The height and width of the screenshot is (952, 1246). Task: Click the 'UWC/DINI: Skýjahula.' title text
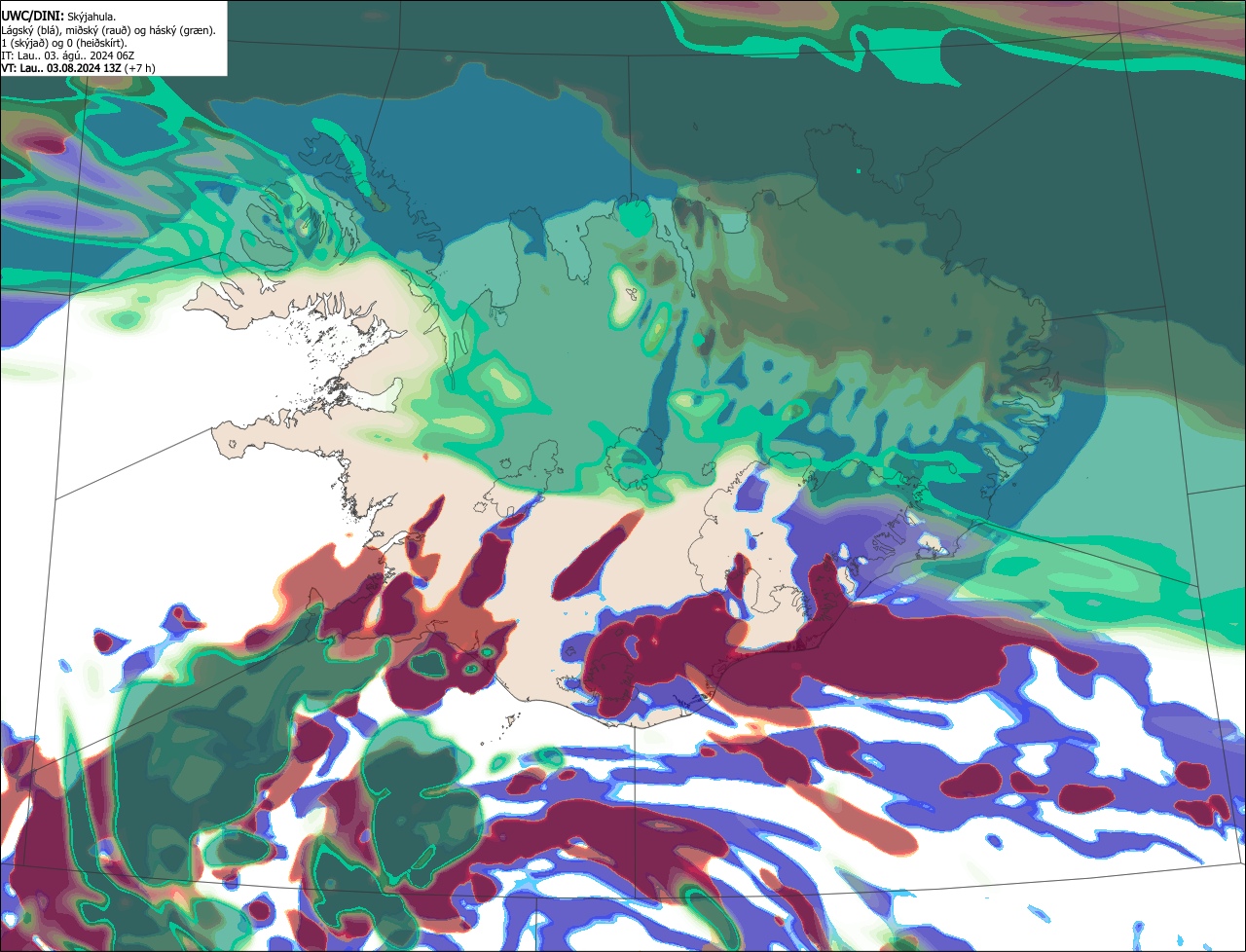58,16
